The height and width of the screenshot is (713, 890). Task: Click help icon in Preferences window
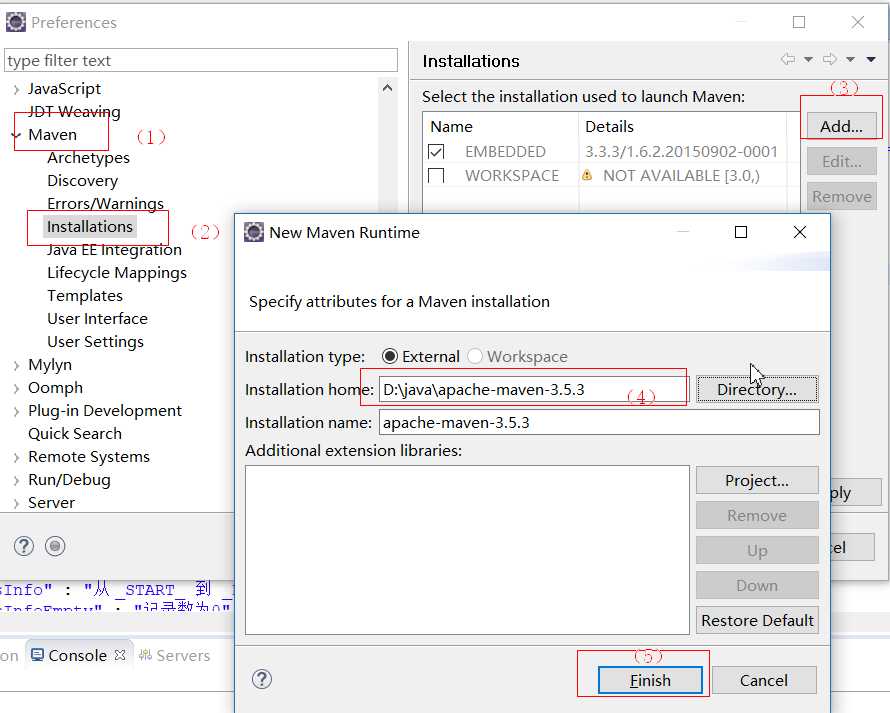(x=24, y=546)
